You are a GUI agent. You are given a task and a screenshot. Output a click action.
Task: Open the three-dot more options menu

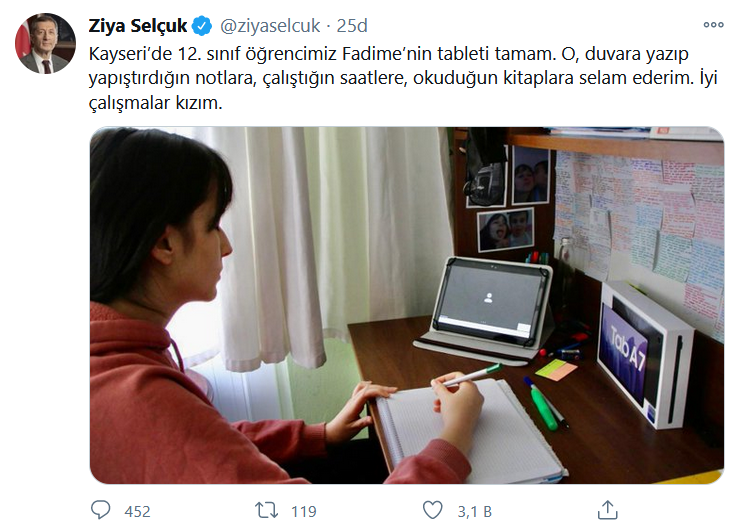click(x=714, y=25)
